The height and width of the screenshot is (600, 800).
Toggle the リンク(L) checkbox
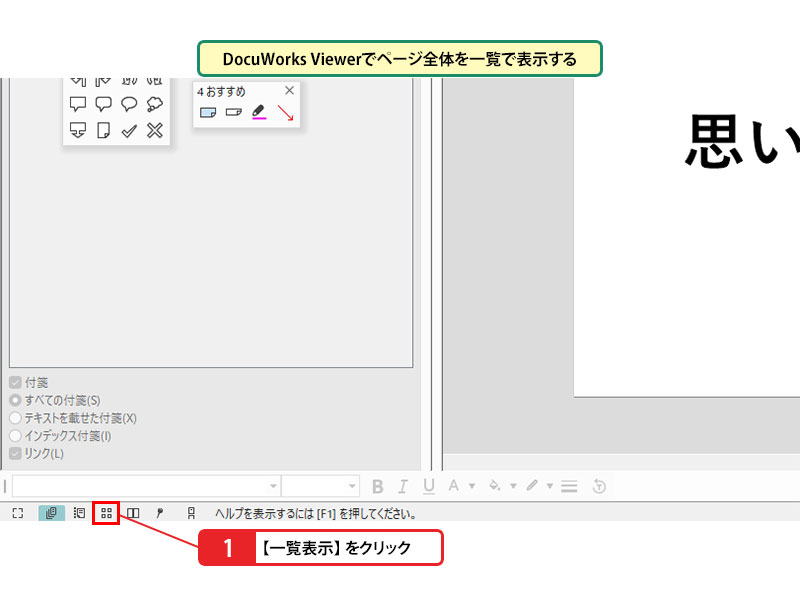coord(15,454)
